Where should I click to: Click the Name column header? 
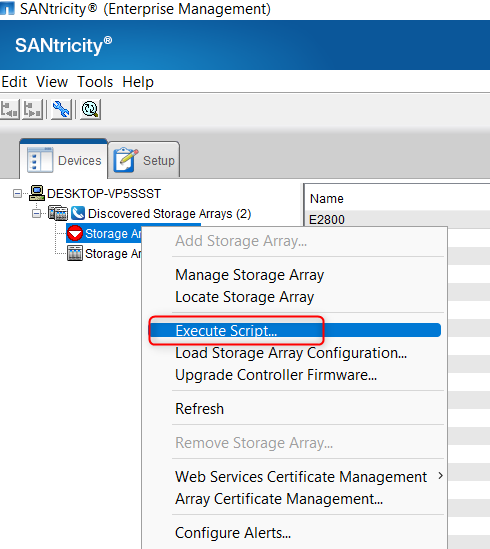coord(326,199)
